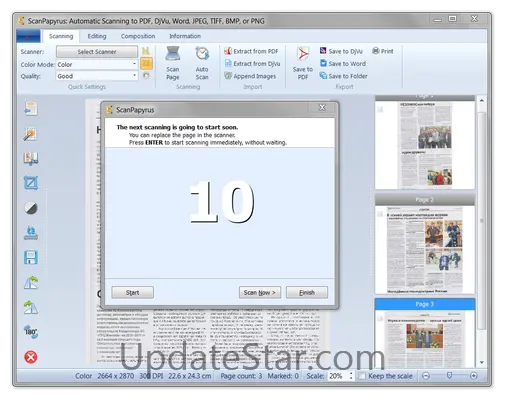Select the magic wand tool in the sidebar
The width and height of the screenshot is (505, 400).
(x=31, y=134)
